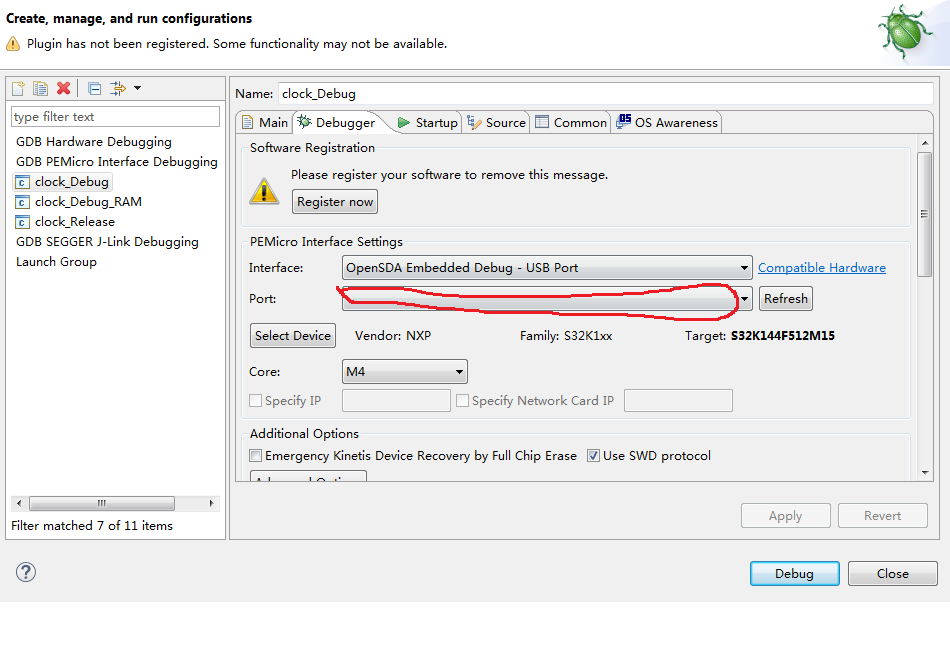Click the new launch configuration icon
The width and height of the screenshot is (950, 663).
(18, 88)
